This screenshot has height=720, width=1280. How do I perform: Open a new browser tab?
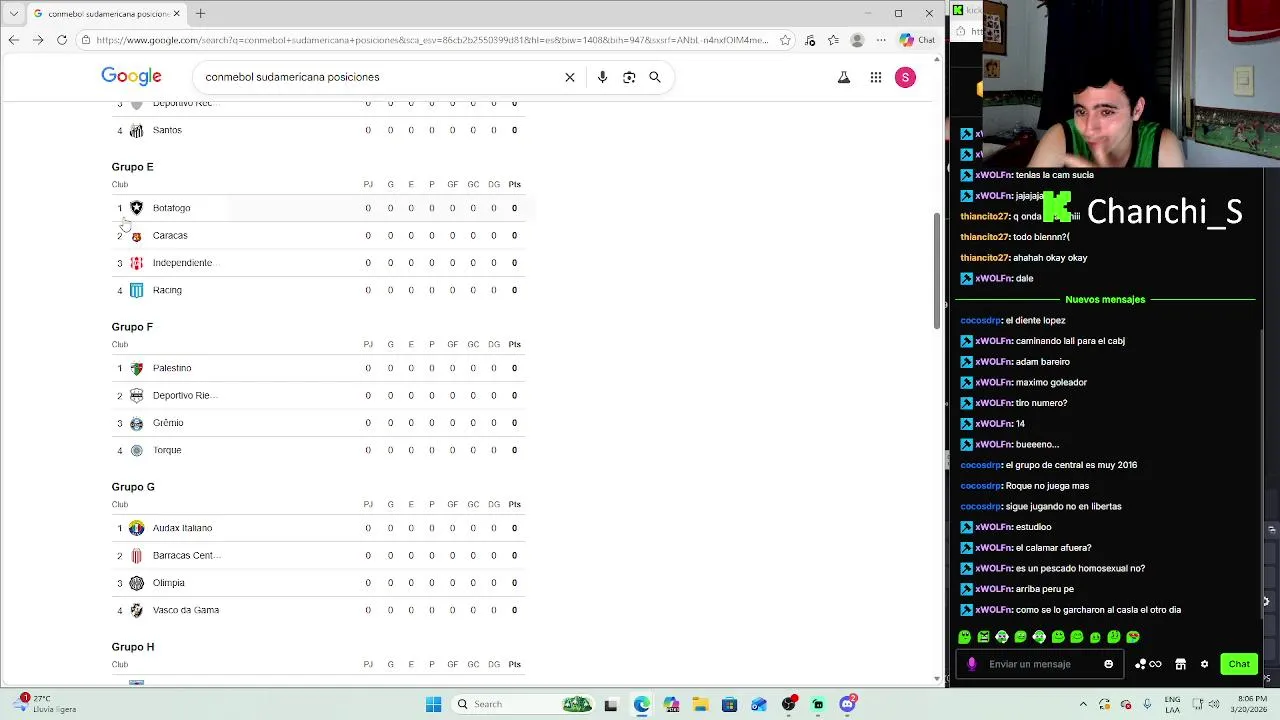pos(200,14)
